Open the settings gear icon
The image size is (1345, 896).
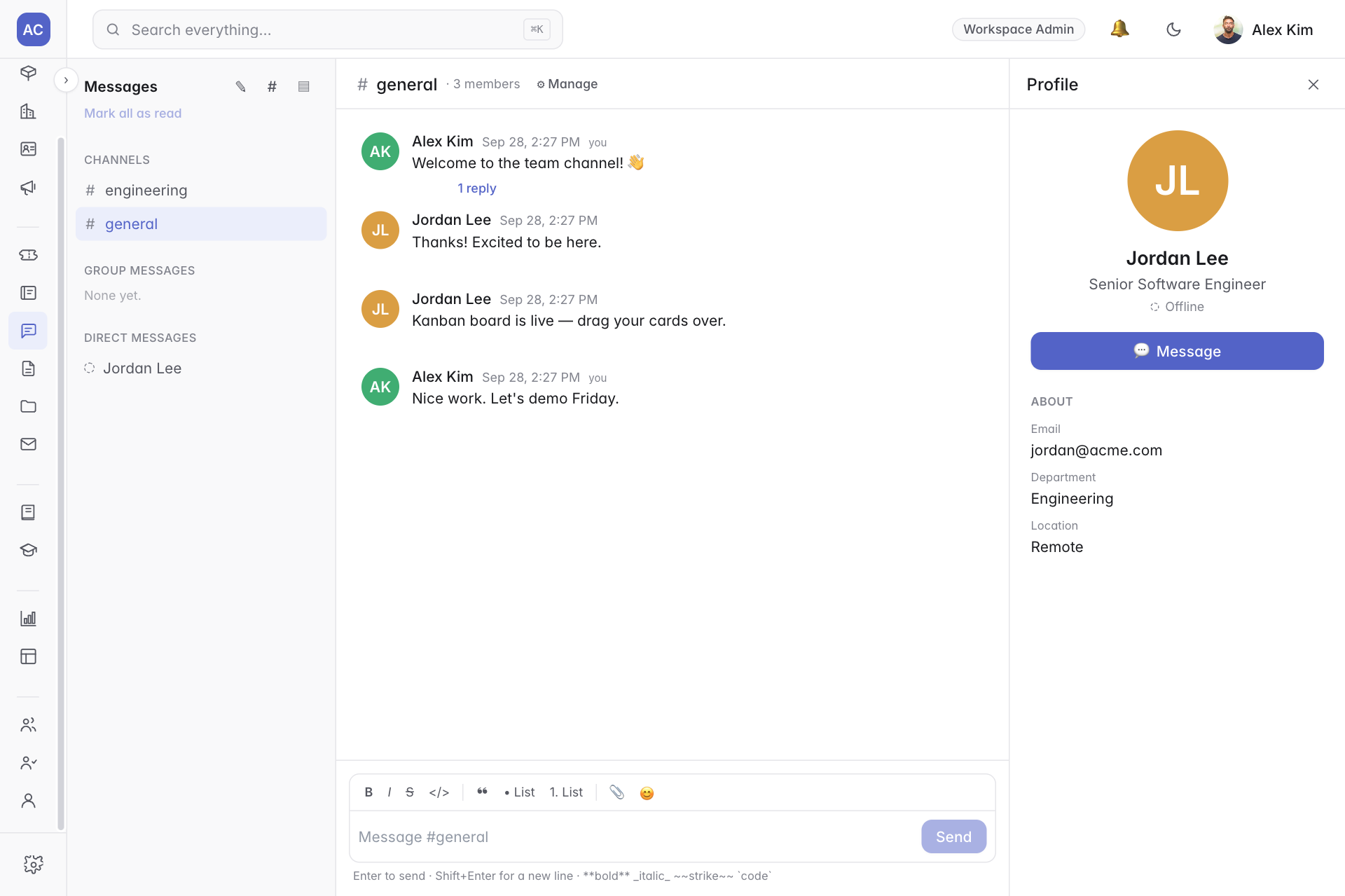33,864
